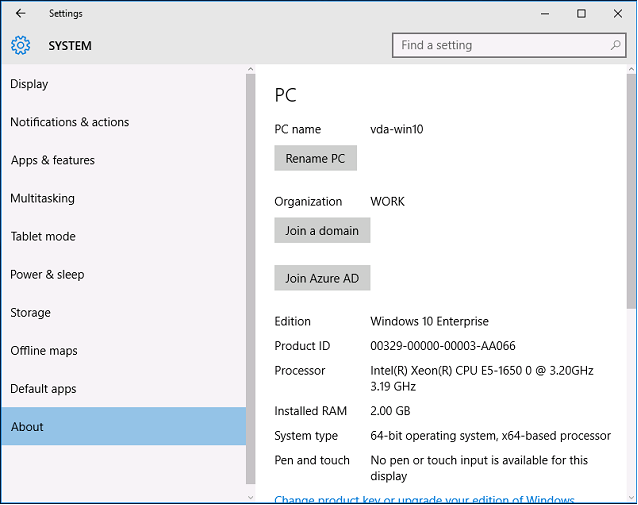638x505 pixels.
Task: Maximize the Settings window
Action: coord(581,14)
